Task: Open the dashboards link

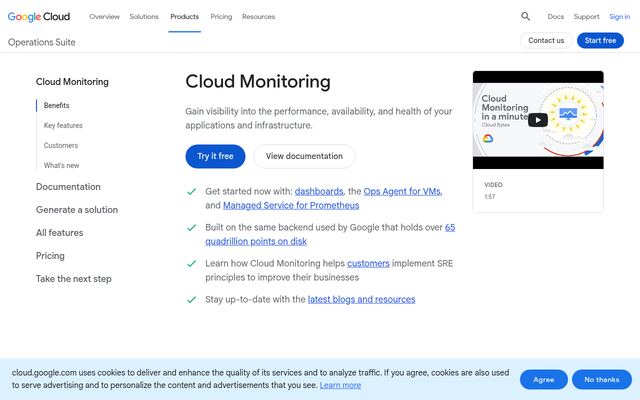Action: click(x=319, y=191)
